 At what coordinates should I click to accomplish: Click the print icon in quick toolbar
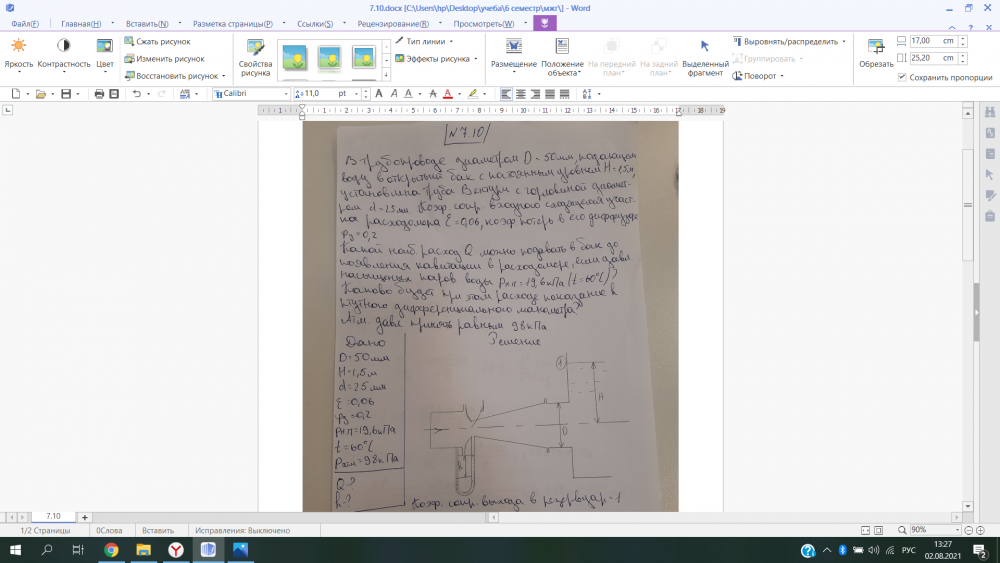coord(99,93)
